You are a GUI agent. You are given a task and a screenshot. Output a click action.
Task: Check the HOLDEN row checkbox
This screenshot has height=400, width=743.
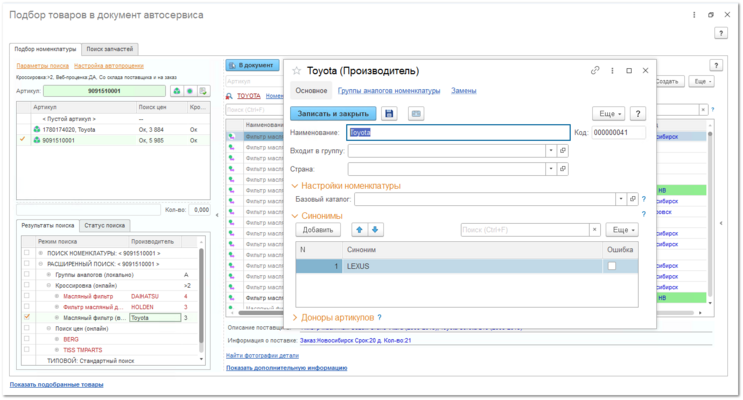point(27,307)
